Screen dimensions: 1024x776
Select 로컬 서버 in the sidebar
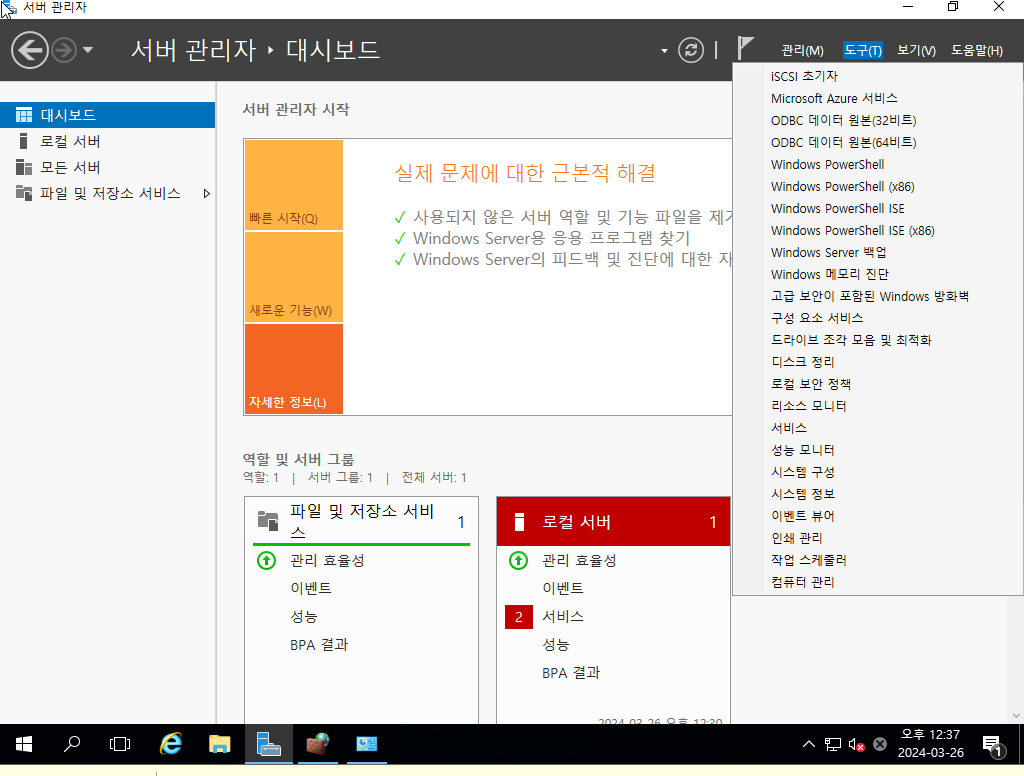click(107, 141)
